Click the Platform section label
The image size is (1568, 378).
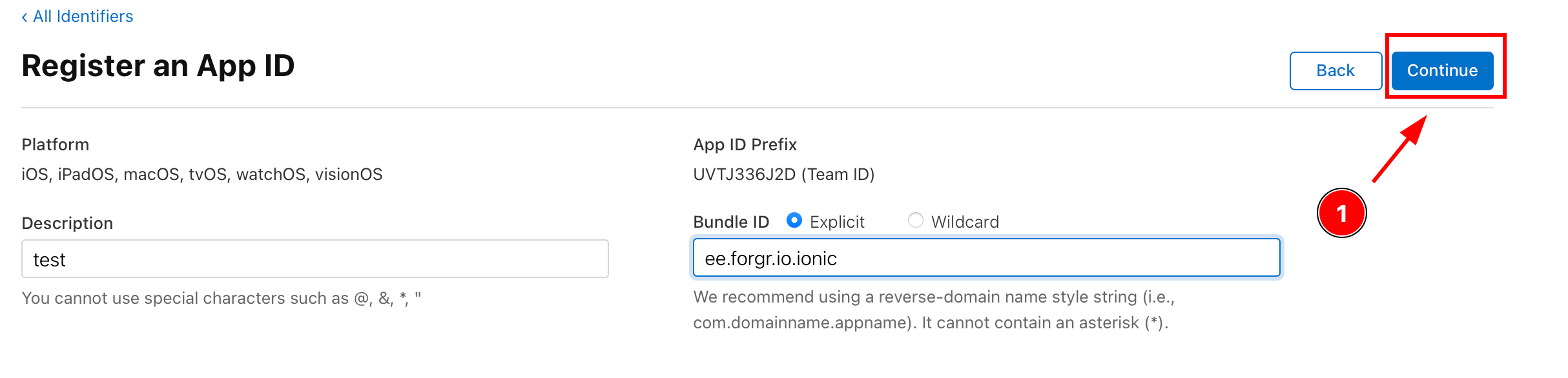[56, 144]
